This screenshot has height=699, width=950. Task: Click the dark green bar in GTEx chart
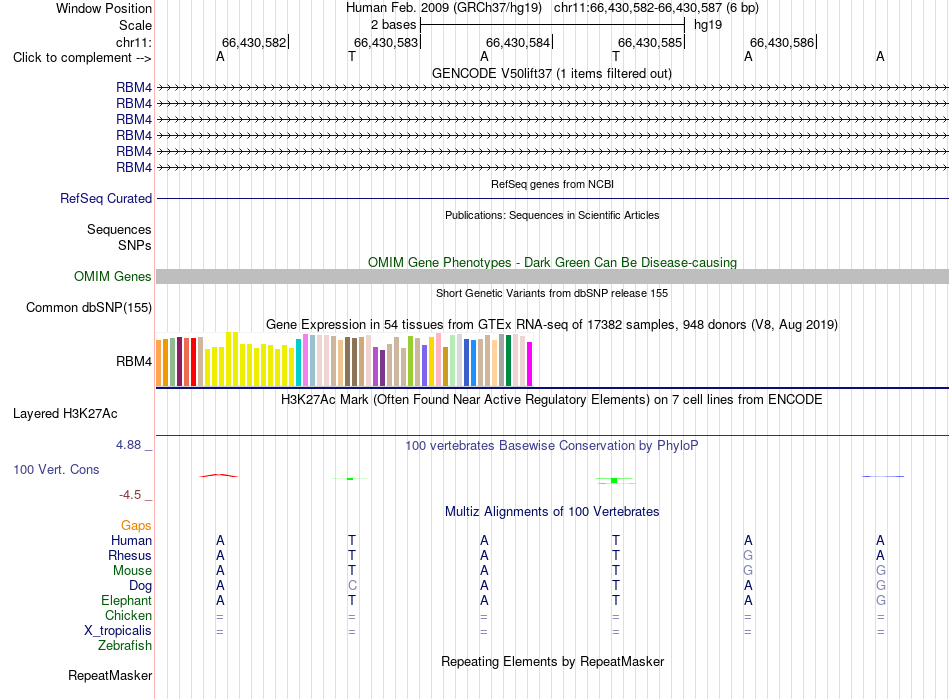tap(508, 360)
